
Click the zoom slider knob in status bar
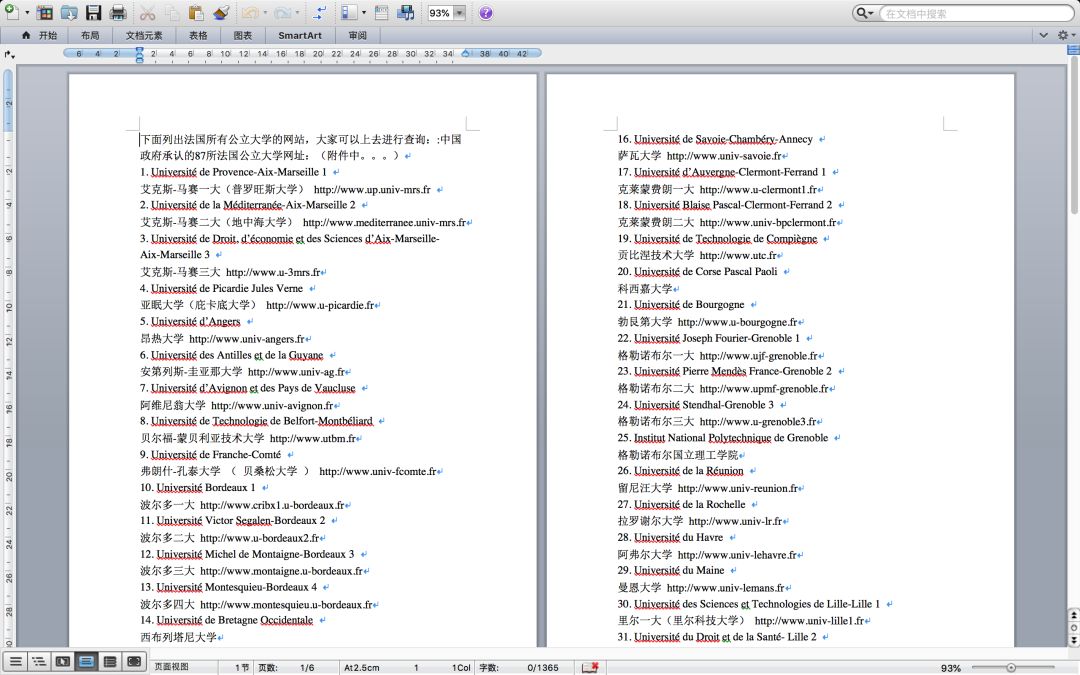pos(1010,667)
